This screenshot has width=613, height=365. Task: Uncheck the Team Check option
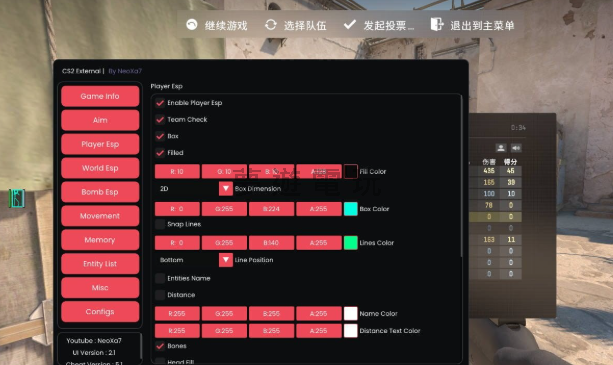[160, 120]
